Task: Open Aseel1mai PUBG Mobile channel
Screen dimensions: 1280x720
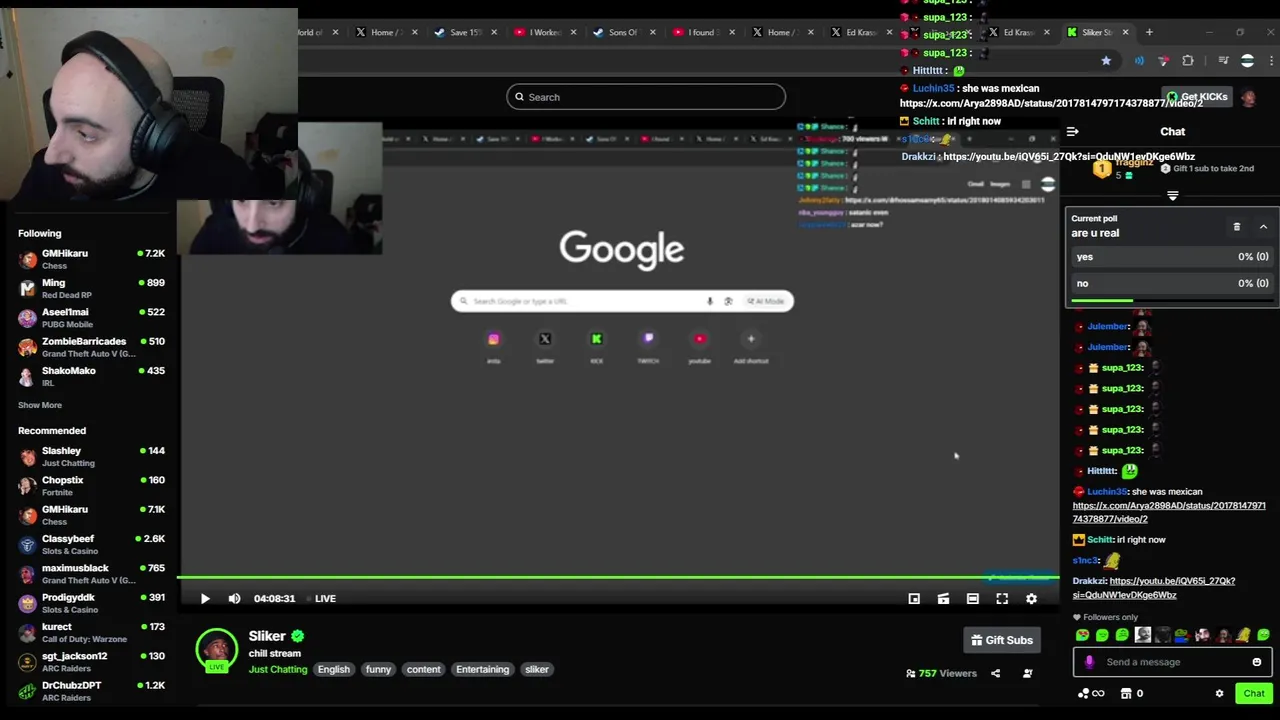Action: point(92,317)
